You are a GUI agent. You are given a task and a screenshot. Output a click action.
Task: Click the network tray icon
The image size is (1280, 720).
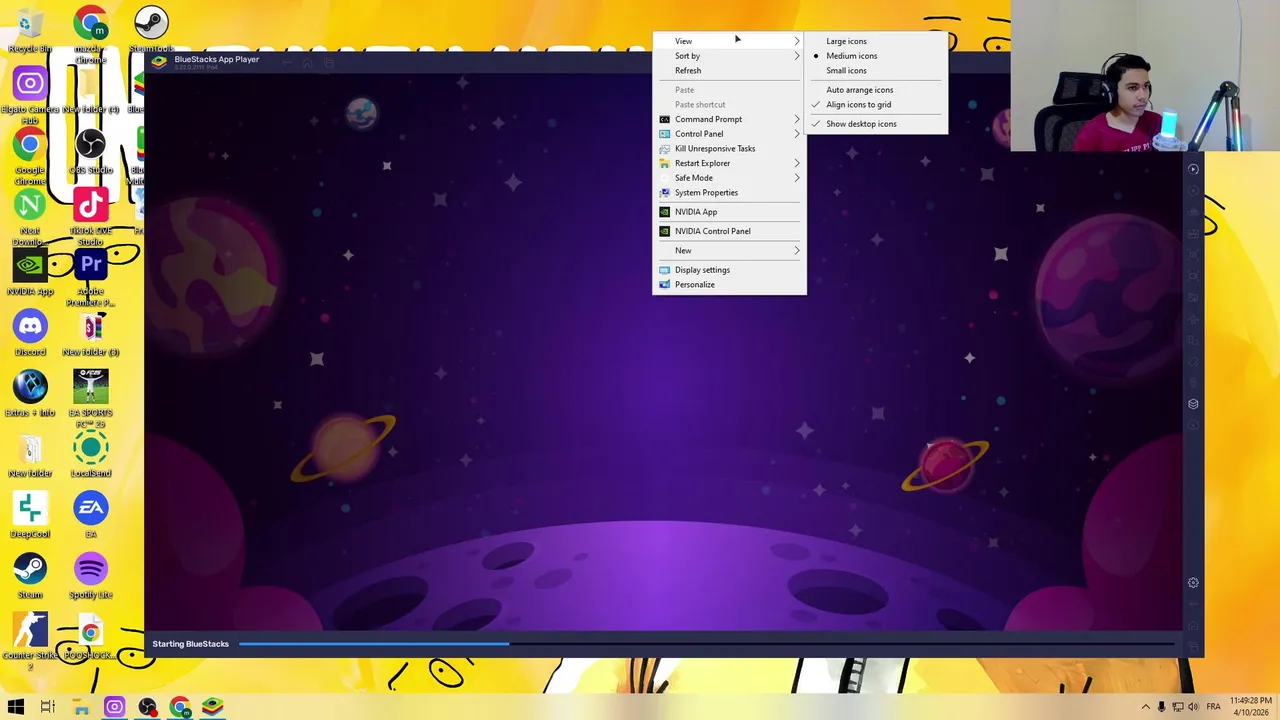[1177, 707]
